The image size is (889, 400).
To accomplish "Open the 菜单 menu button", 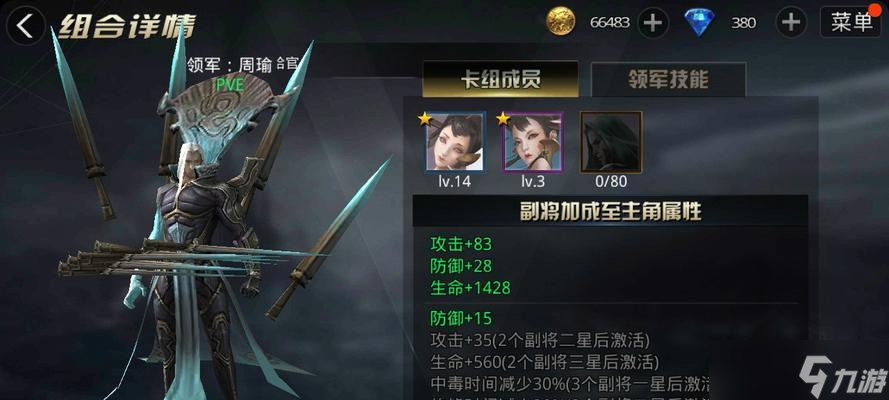I will click(851, 22).
